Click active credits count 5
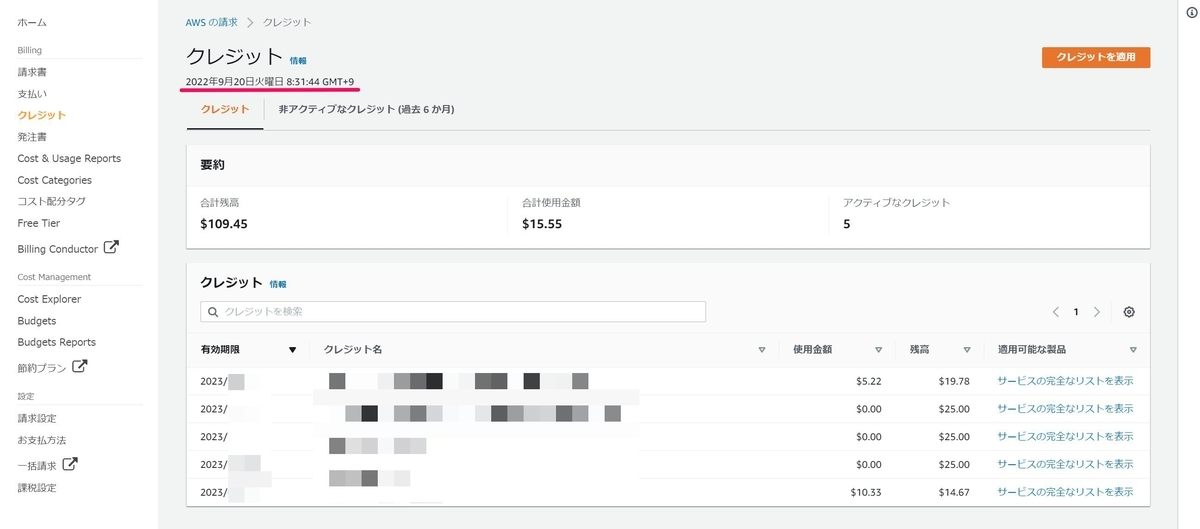The width and height of the screenshot is (1200, 529). click(847, 224)
